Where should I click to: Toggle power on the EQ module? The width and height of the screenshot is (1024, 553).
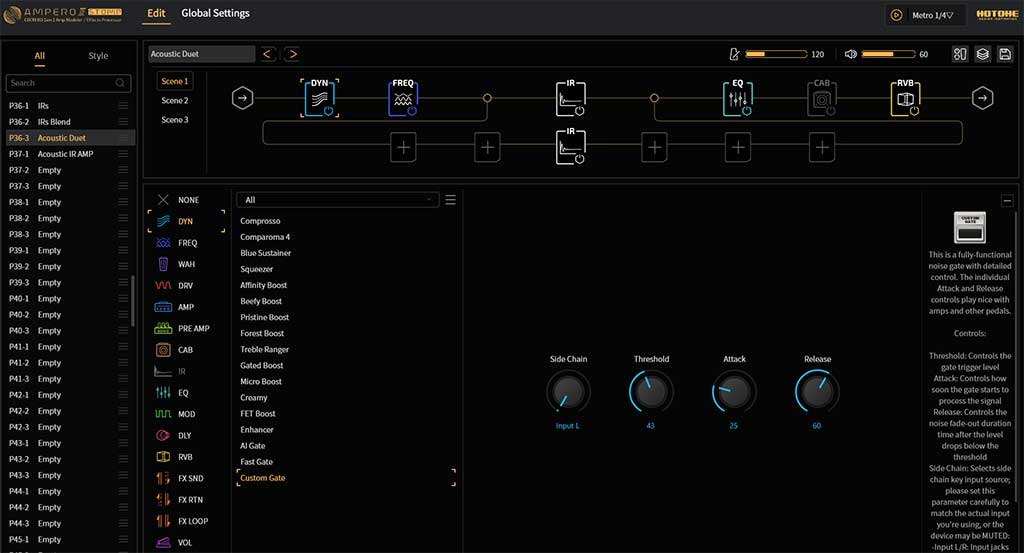click(x=746, y=111)
